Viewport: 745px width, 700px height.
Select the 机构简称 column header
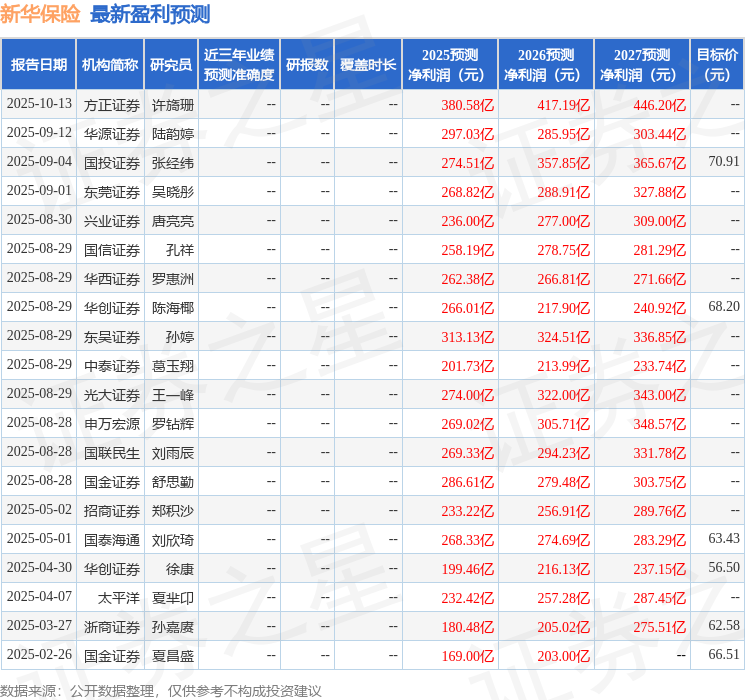(x=110, y=65)
